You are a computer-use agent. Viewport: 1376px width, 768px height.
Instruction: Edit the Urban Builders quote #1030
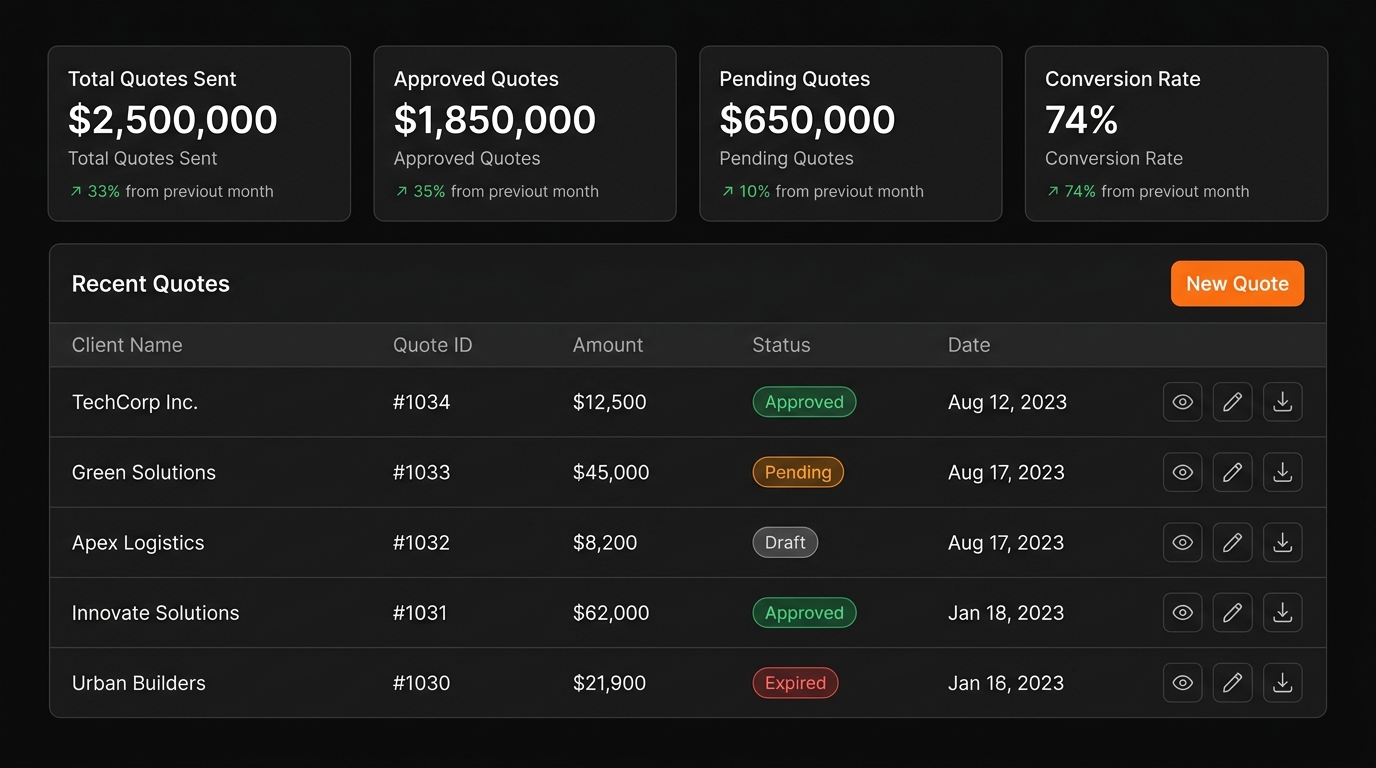click(x=1232, y=683)
